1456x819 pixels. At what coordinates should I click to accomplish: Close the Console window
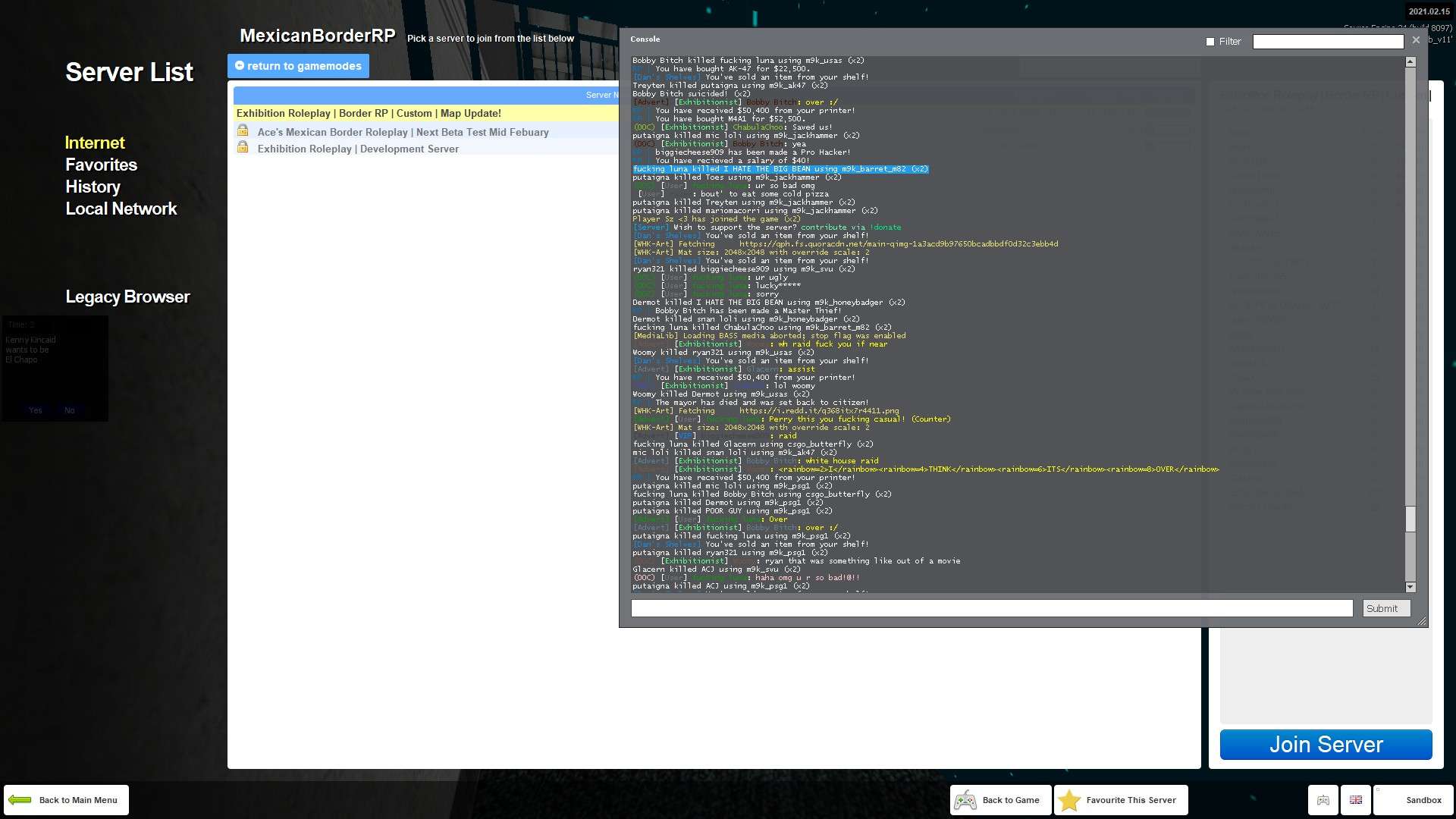point(1416,40)
